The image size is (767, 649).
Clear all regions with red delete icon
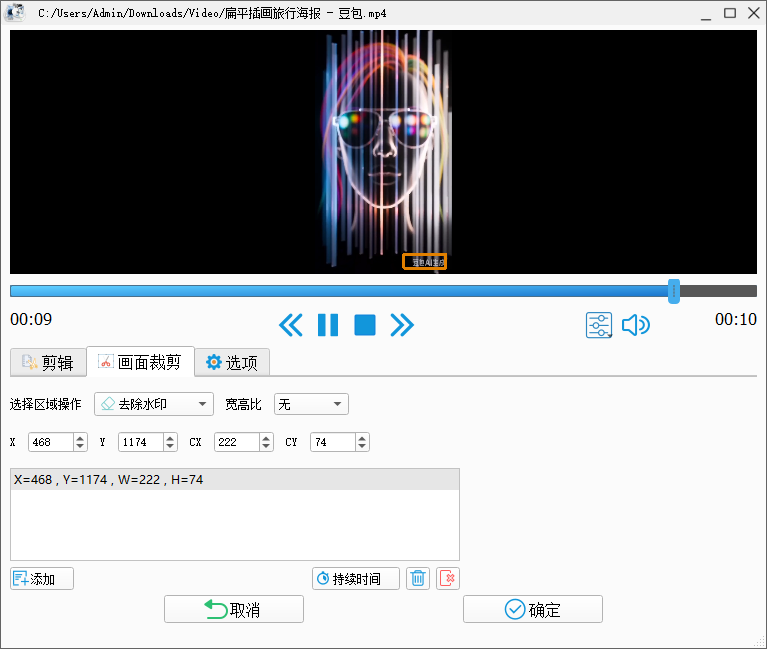click(448, 578)
